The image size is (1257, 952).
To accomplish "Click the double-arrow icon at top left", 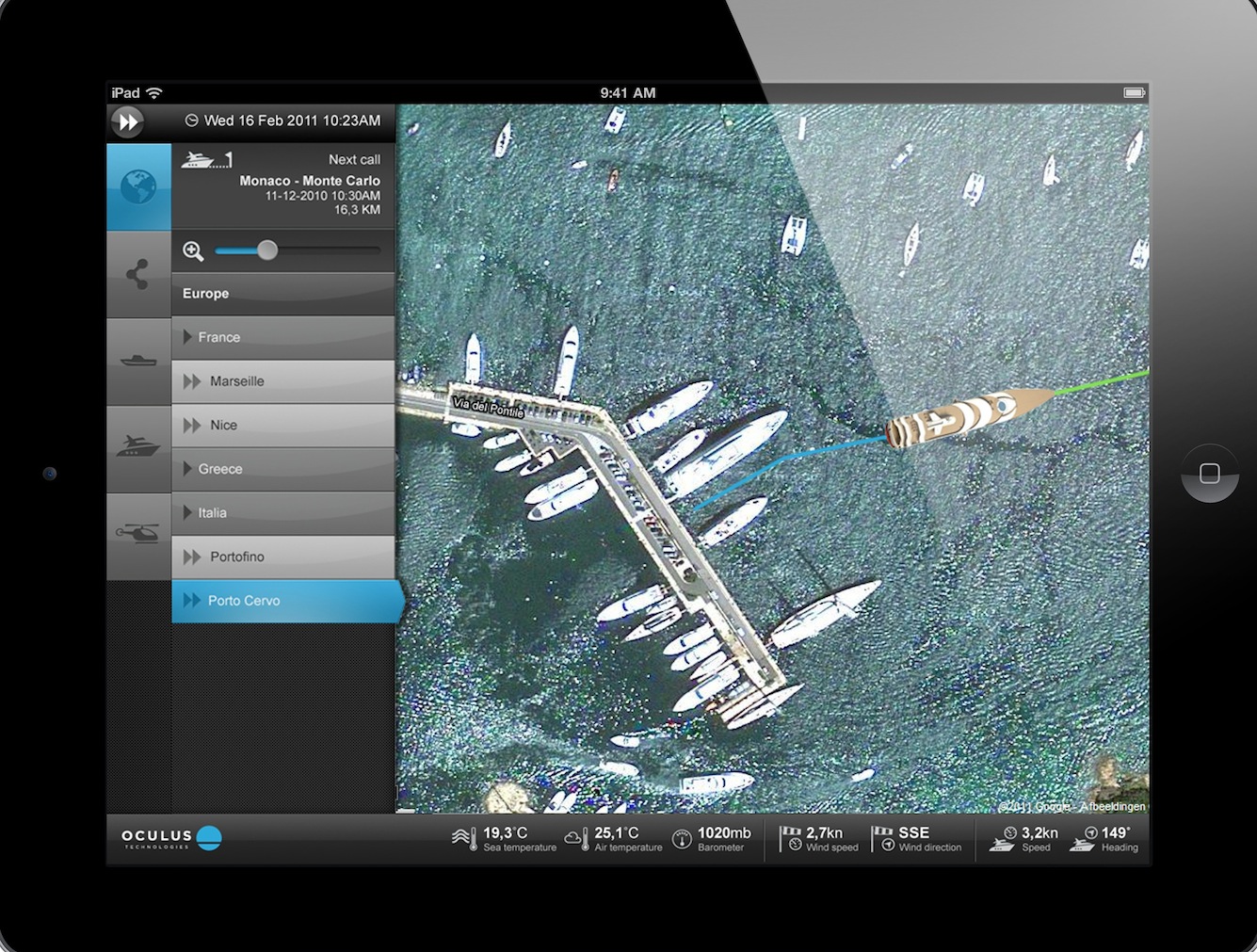I will 127,121.
